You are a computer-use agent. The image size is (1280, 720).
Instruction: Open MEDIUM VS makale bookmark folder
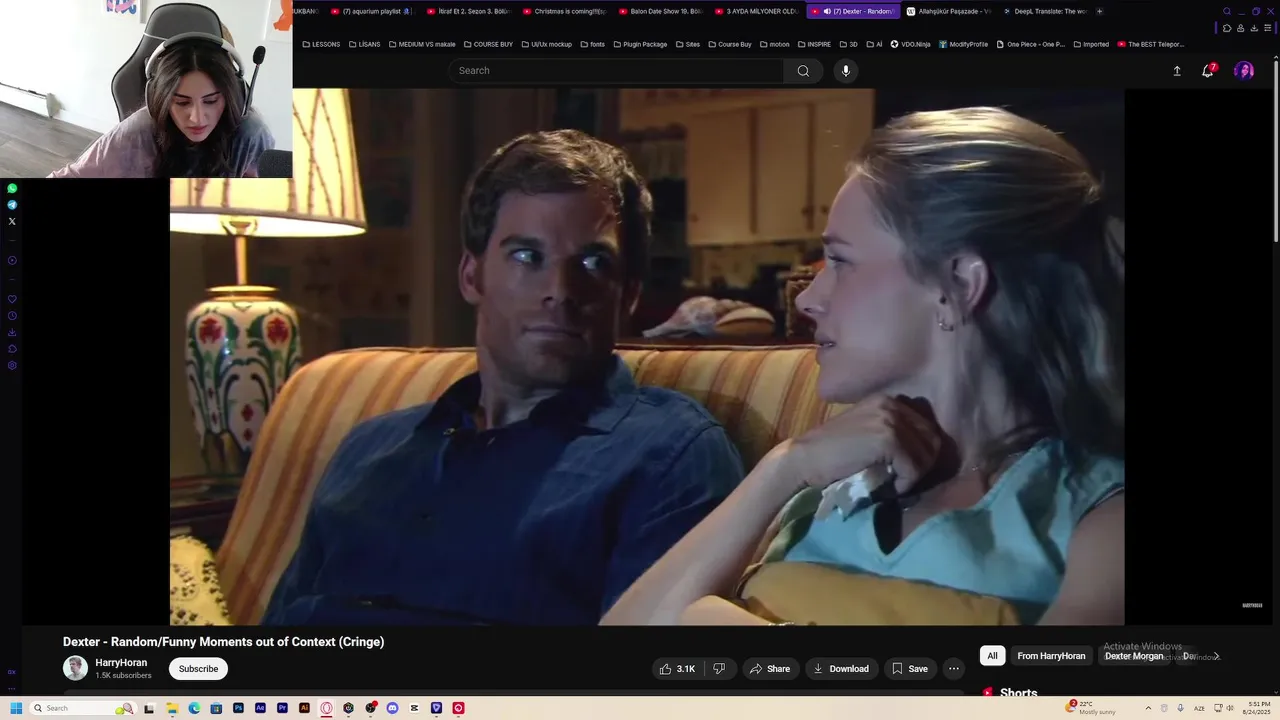(422, 44)
